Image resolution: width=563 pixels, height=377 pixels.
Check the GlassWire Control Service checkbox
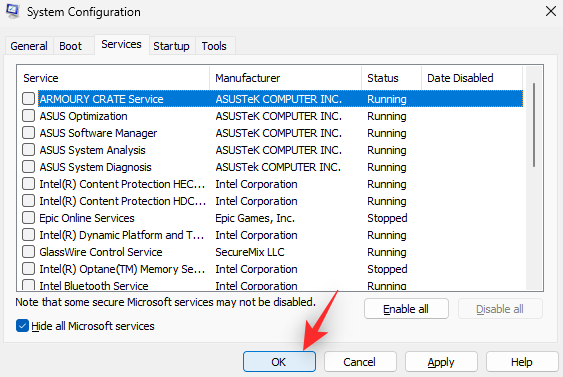click(28, 252)
